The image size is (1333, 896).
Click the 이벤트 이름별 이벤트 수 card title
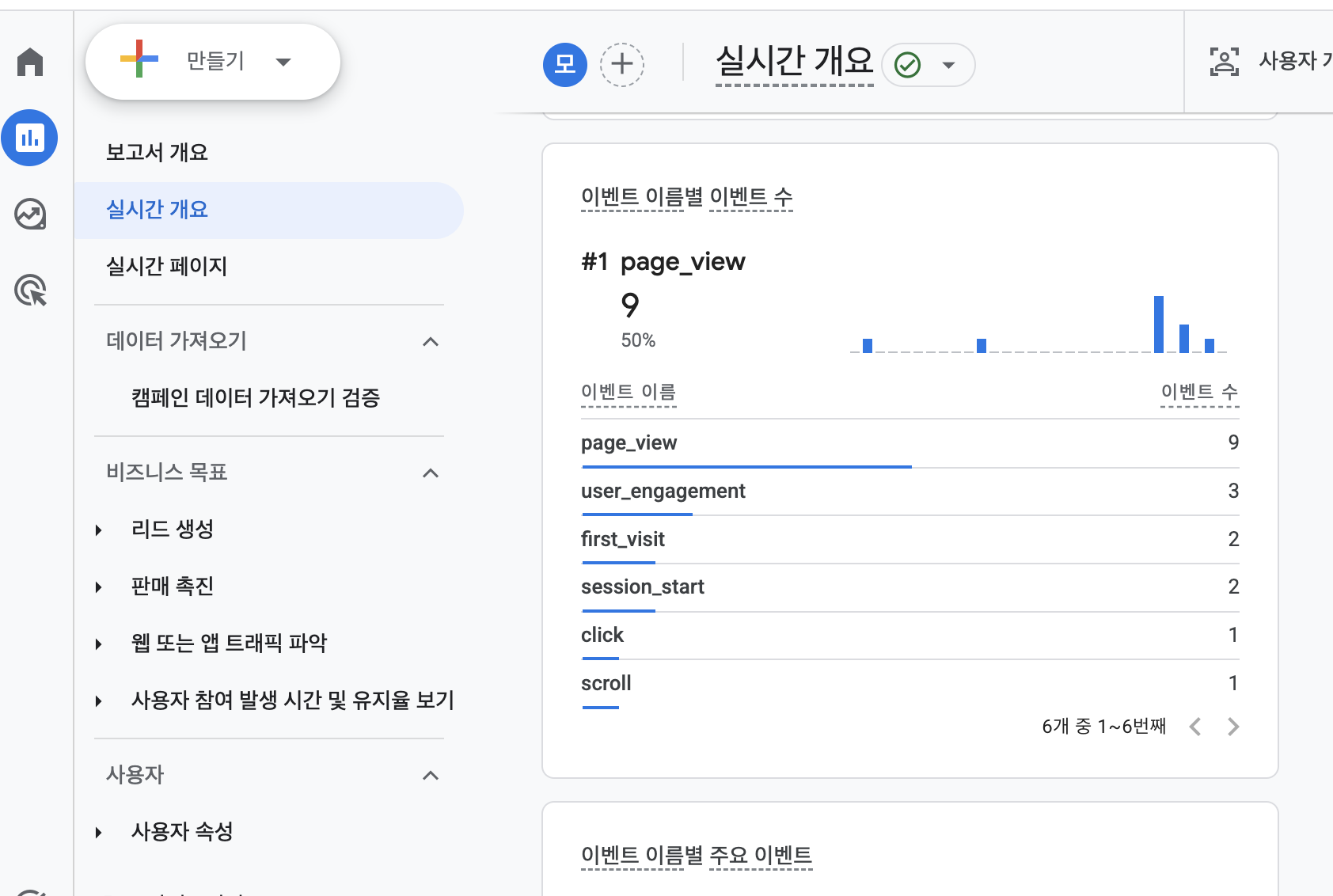click(686, 196)
